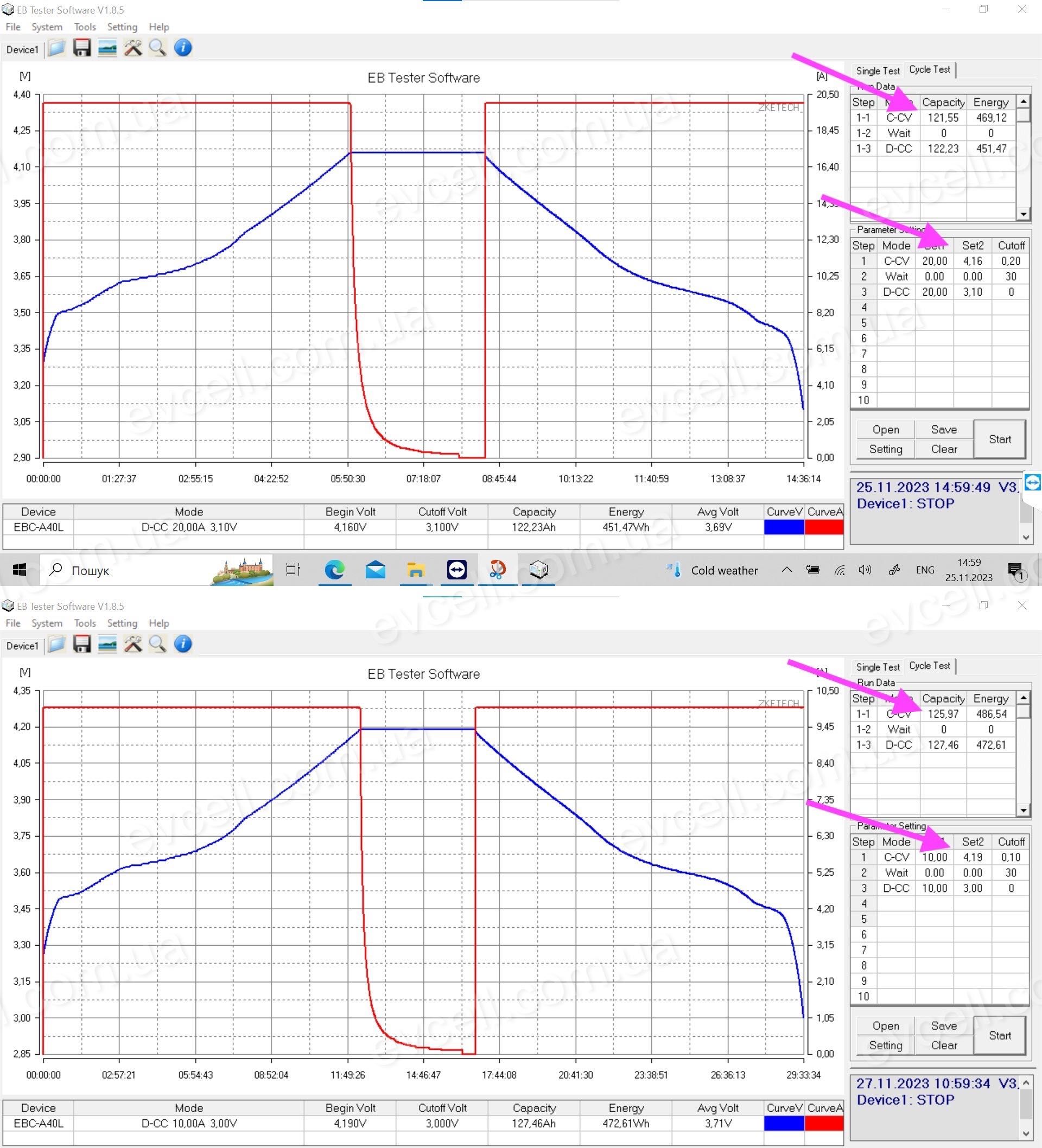Click Save button in bottom window

tap(943, 1025)
